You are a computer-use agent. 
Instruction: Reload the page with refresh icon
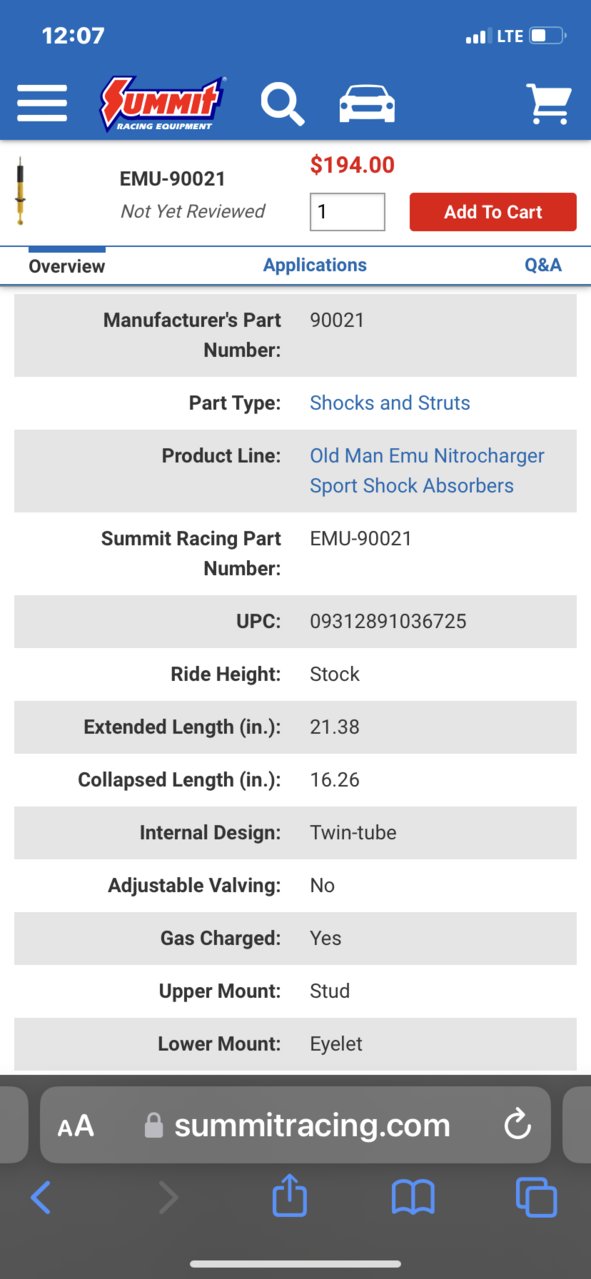pyautogui.click(x=517, y=1125)
